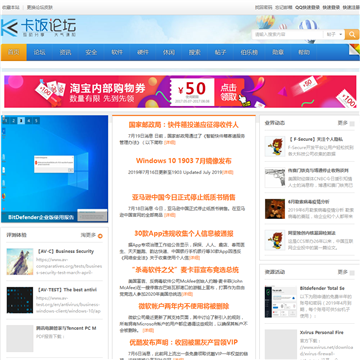The image size is (360, 360).
Task: Click the 点击领取 banner button
Action: click(229, 92)
